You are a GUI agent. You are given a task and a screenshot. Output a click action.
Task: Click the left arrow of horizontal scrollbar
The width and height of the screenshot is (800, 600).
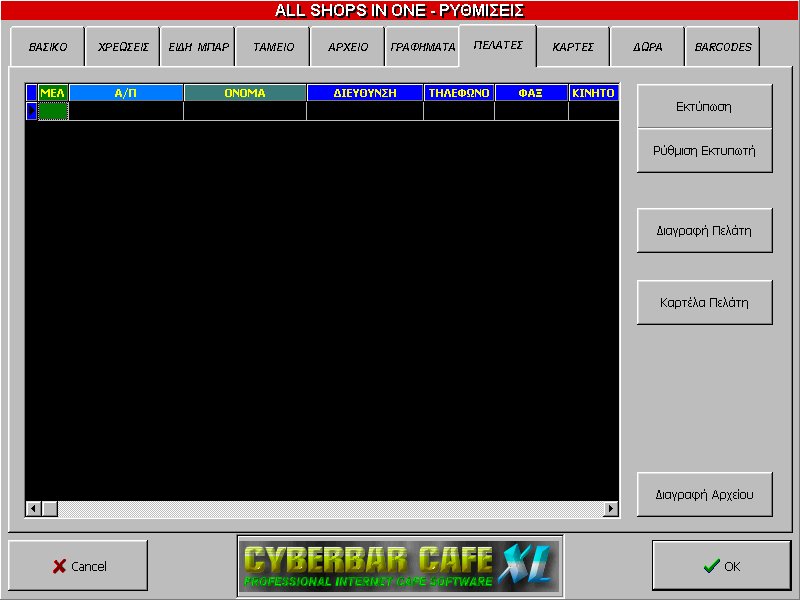(33, 509)
